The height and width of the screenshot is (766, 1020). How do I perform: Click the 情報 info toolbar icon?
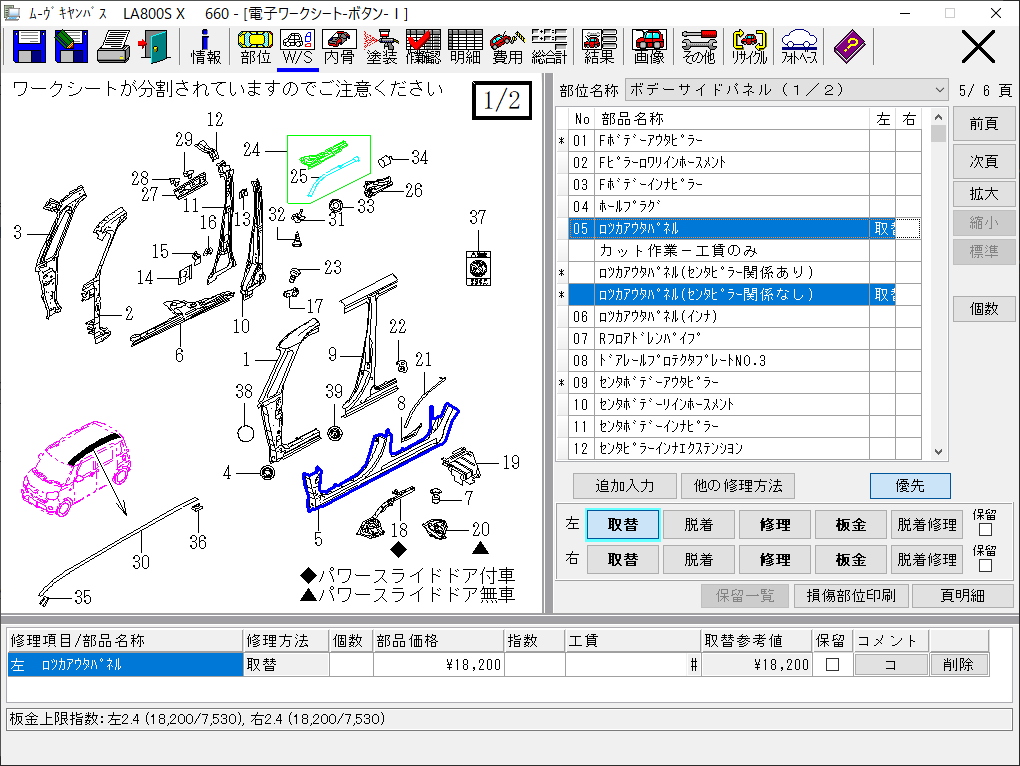[x=206, y=46]
